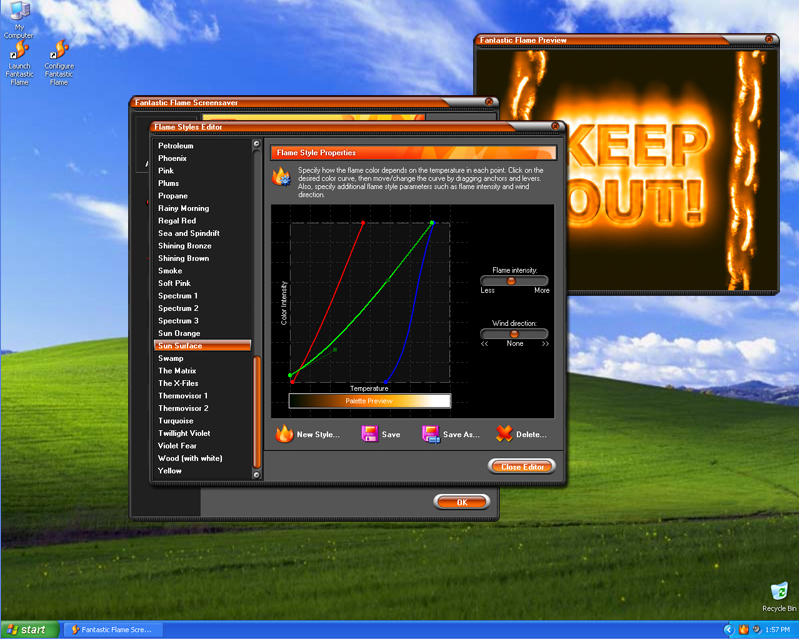The image size is (799, 639).
Task: Select the My Computer desktop icon
Action: pyautogui.click(x=19, y=12)
